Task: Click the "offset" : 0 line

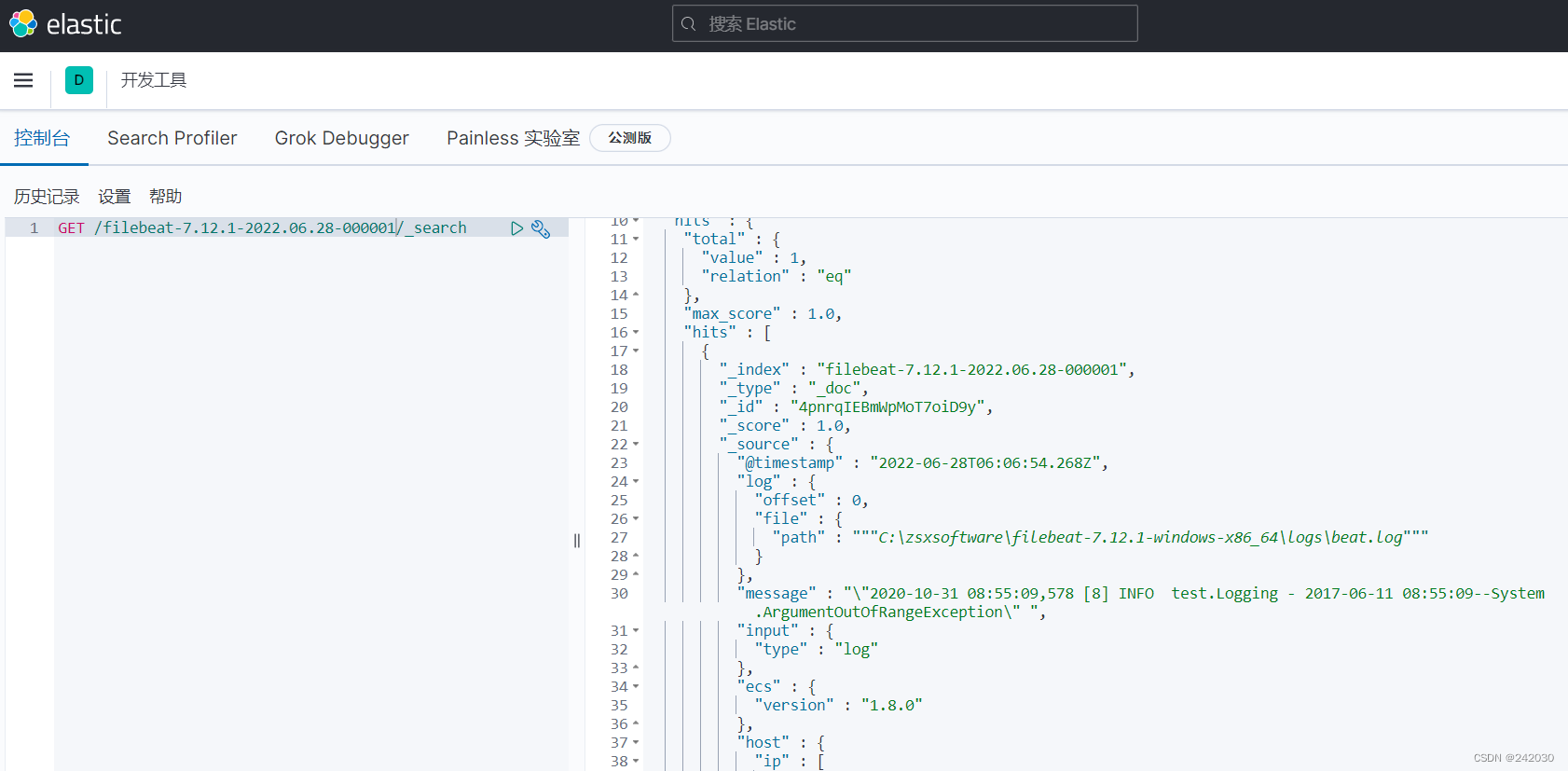Action: point(811,501)
